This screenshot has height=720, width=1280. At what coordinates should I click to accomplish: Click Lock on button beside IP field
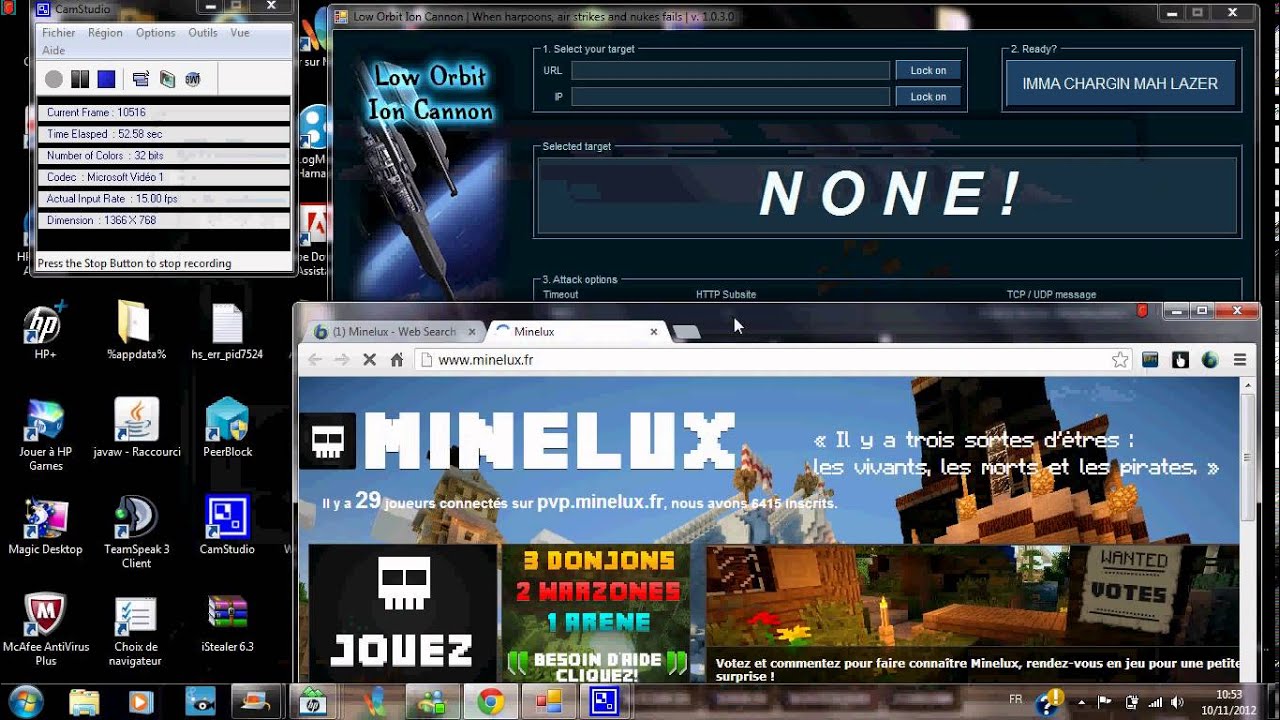pyautogui.click(x=928, y=97)
